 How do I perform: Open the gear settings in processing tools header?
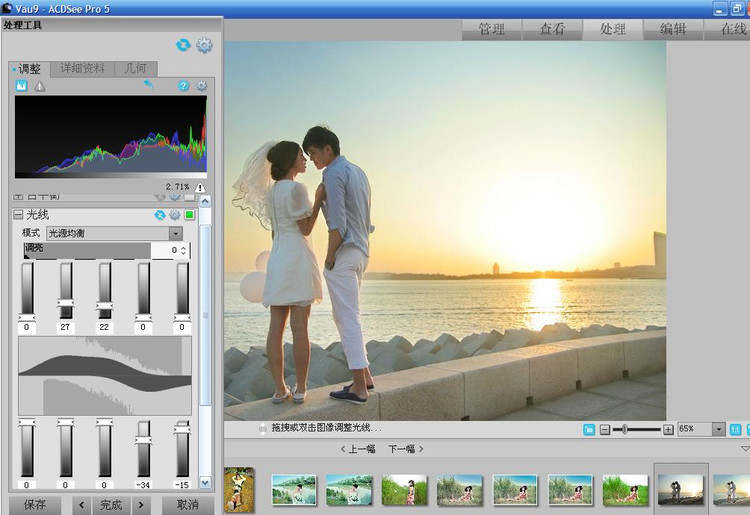tap(205, 45)
